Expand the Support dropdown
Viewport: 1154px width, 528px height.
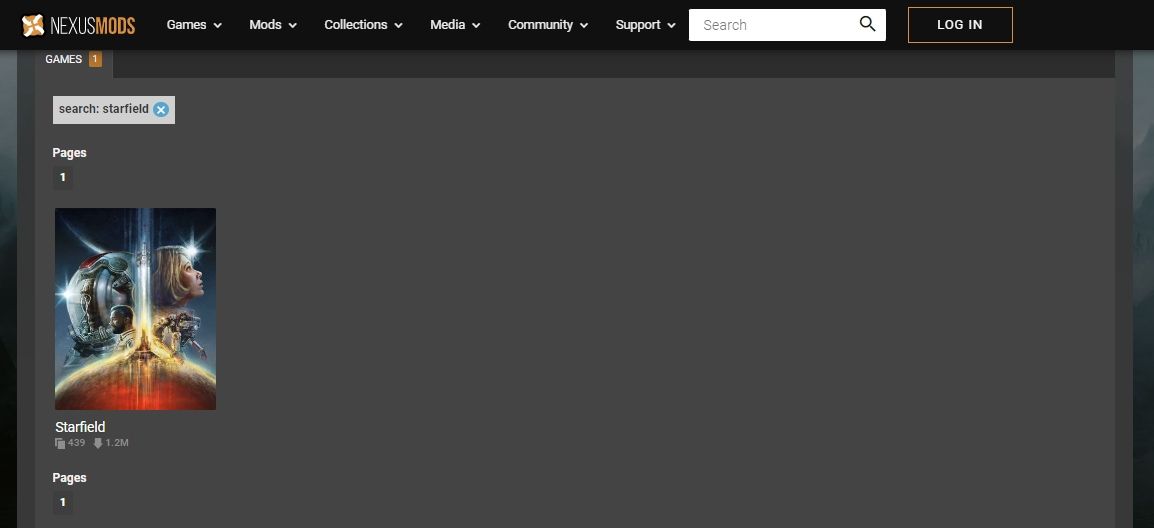coord(645,25)
